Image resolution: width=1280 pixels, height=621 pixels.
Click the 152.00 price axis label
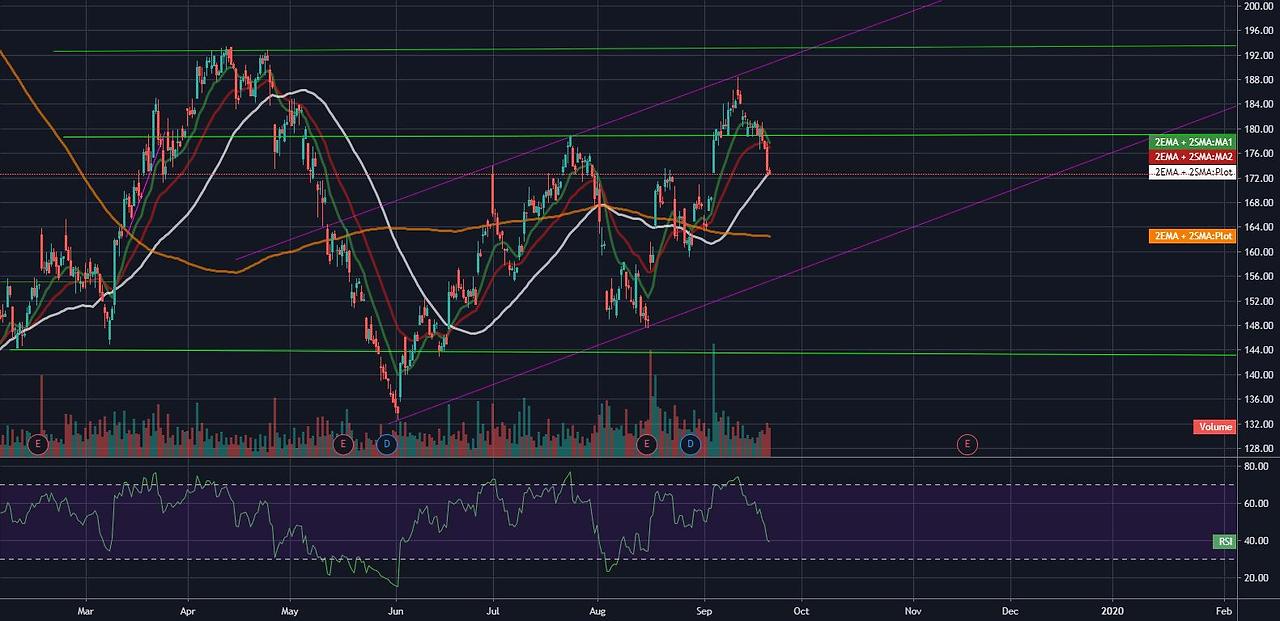click(x=1257, y=301)
